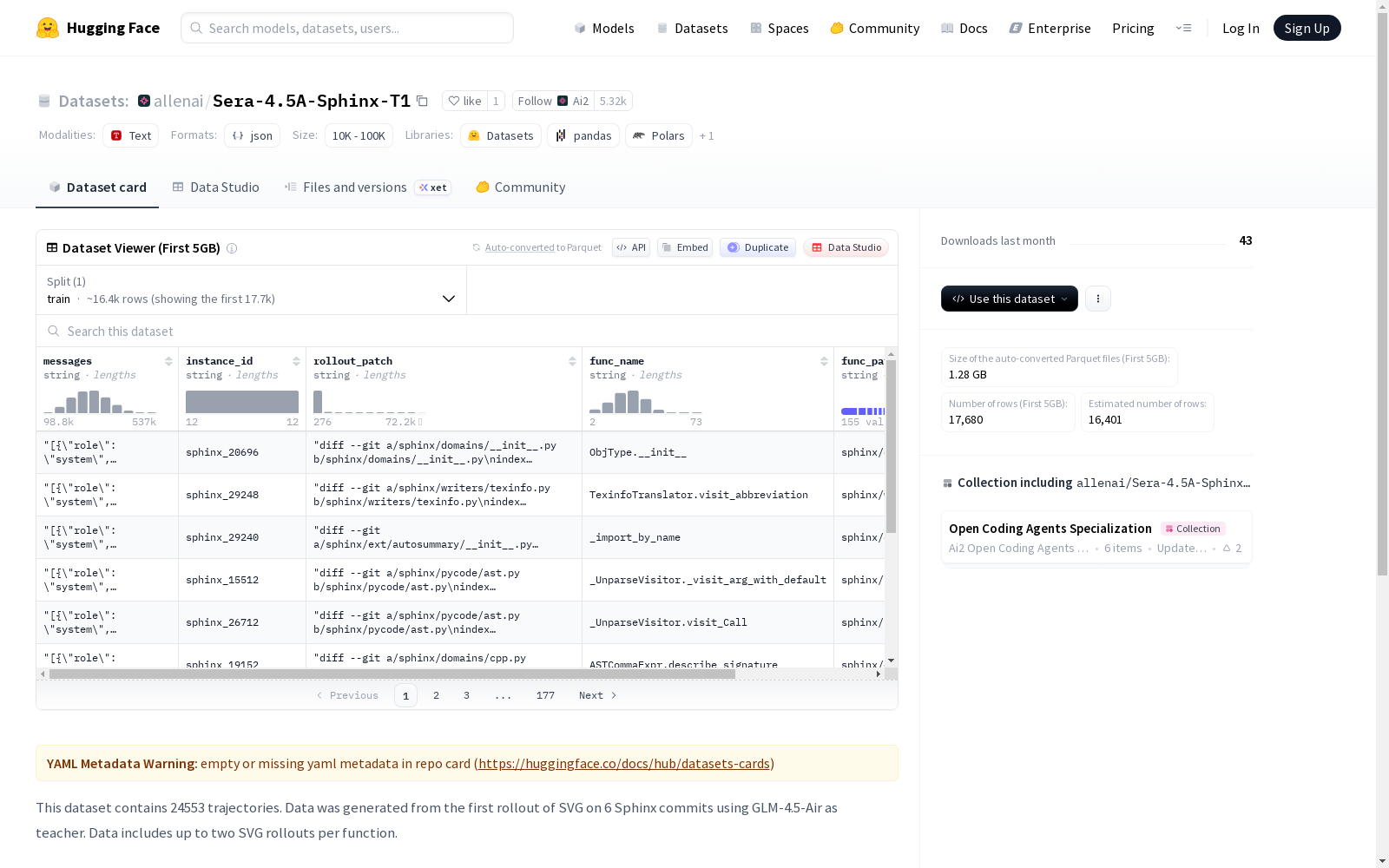Click the json format tag

pos(252,135)
